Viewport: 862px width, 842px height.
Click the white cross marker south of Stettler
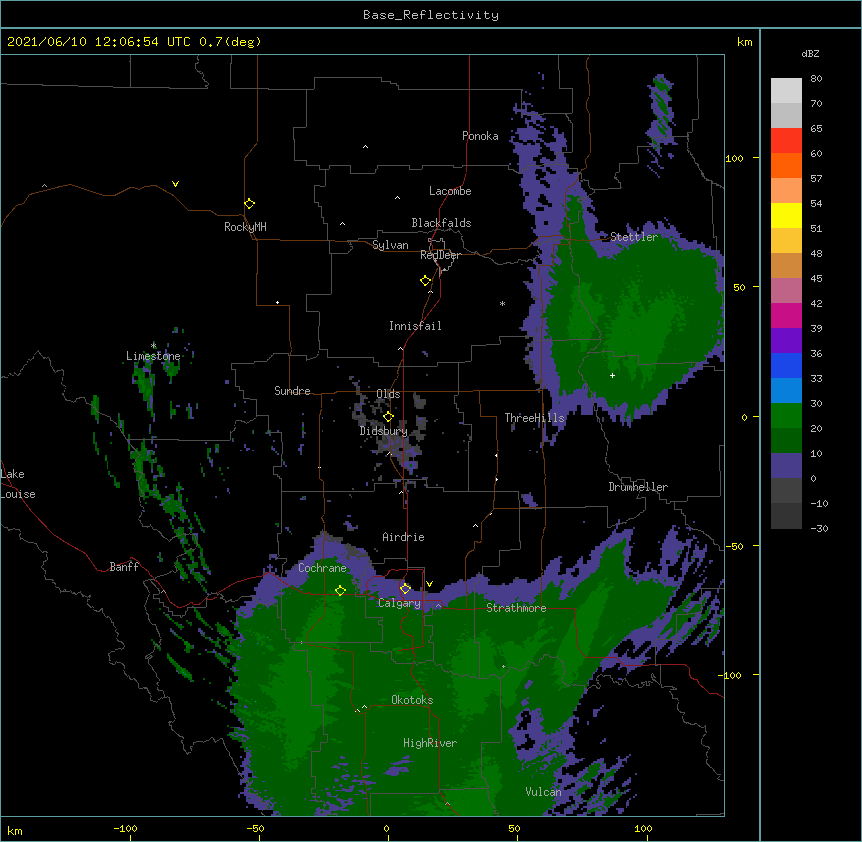tap(612, 375)
